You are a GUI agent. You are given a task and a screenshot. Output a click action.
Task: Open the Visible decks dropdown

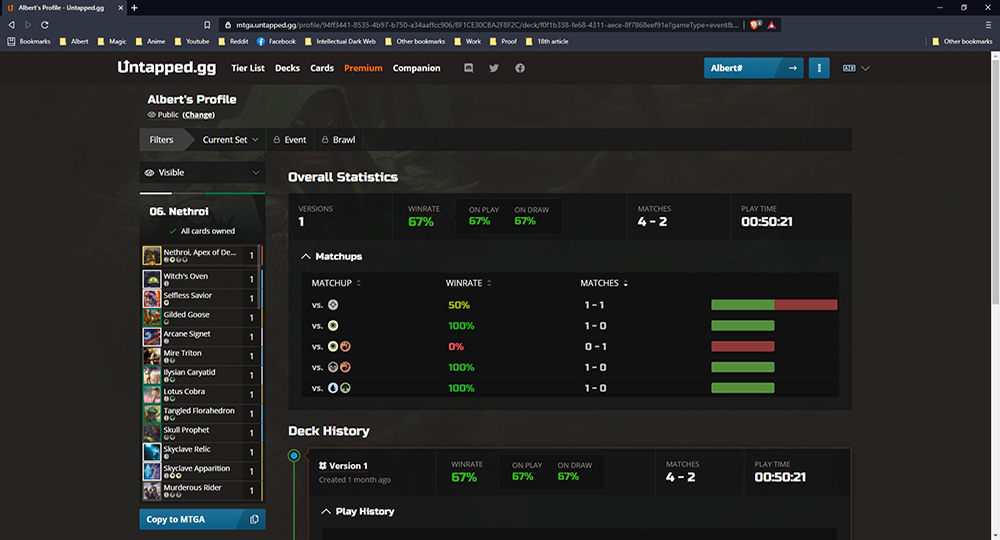click(203, 172)
